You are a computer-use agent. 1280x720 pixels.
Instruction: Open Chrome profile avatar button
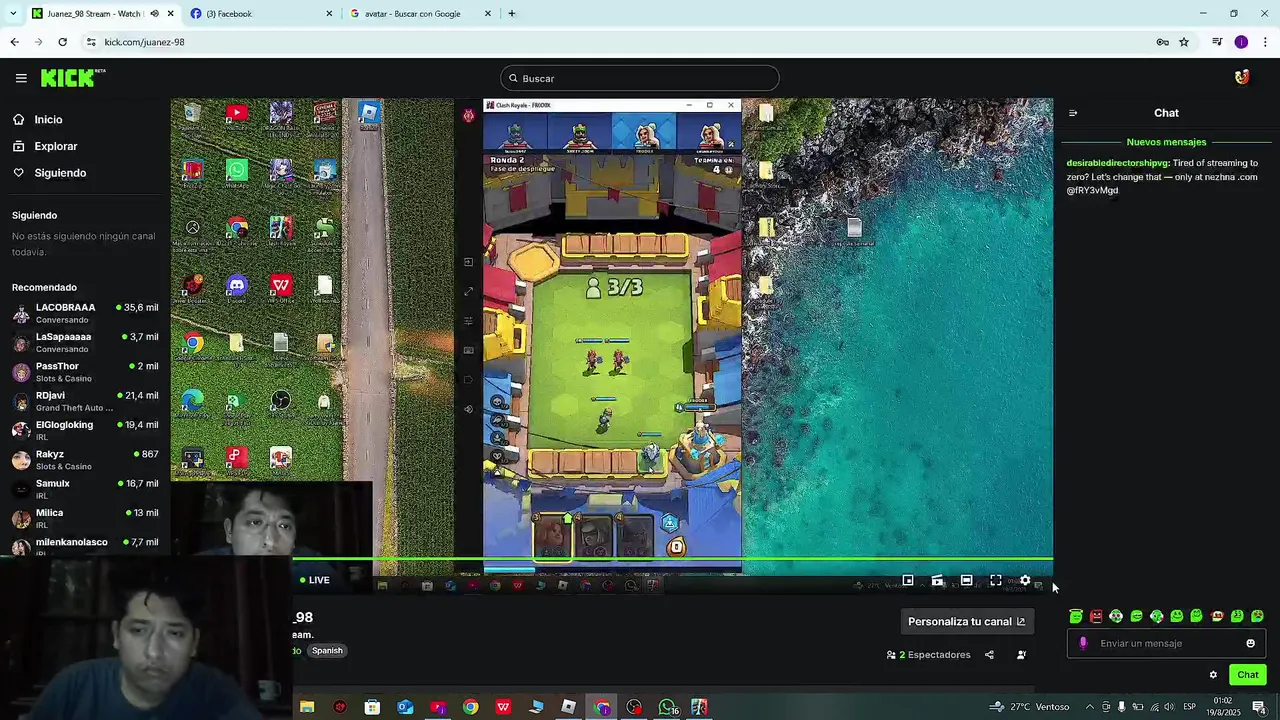(x=1241, y=42)
